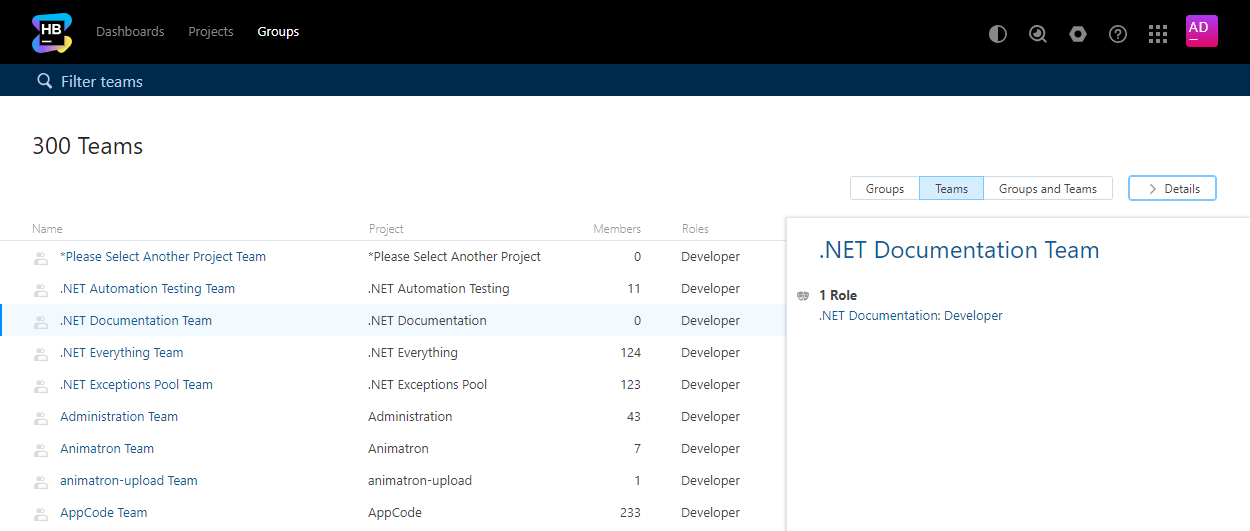
Task: Open the hexagon settings icon
Action: (1077, 34)
